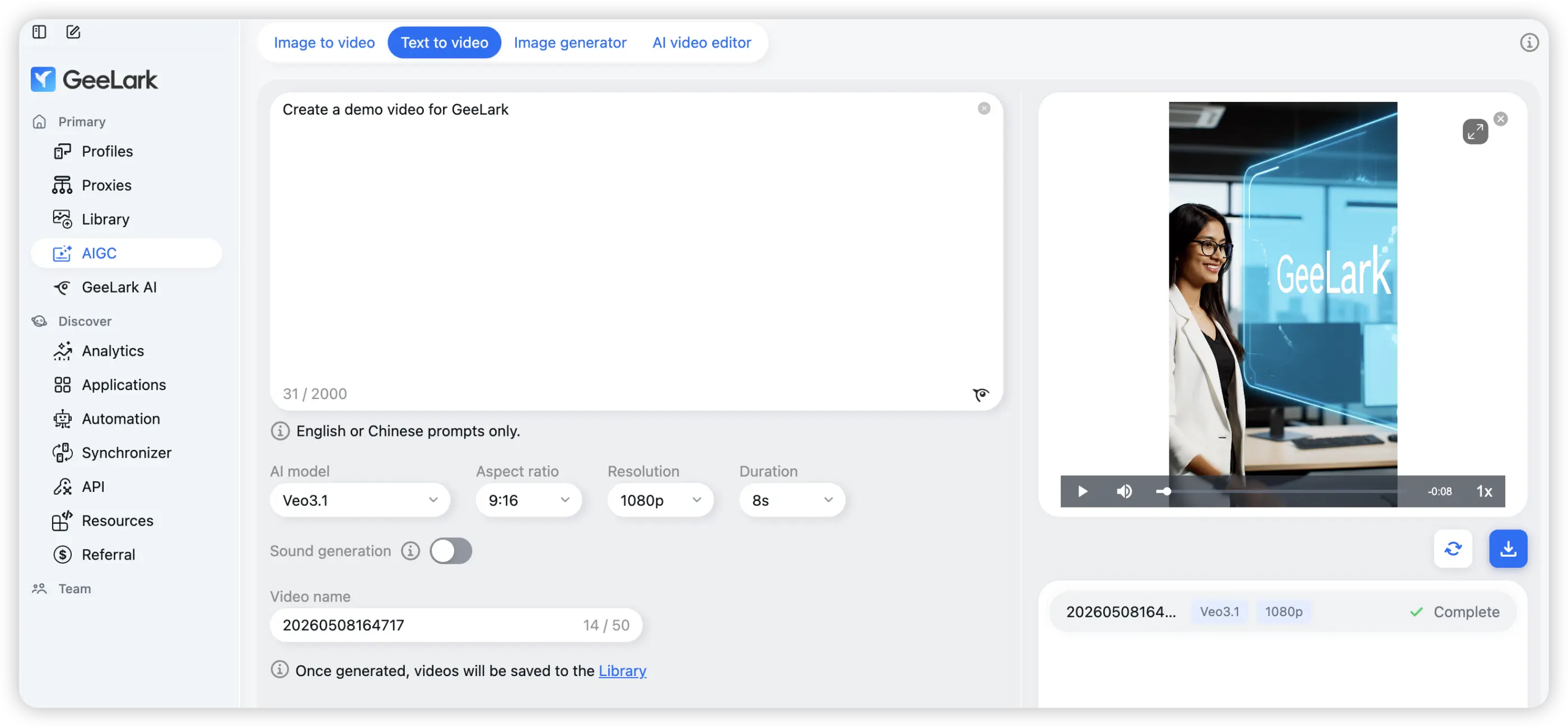Play the generated video
The image size is (1568, 727).
tap(1082, 491)
